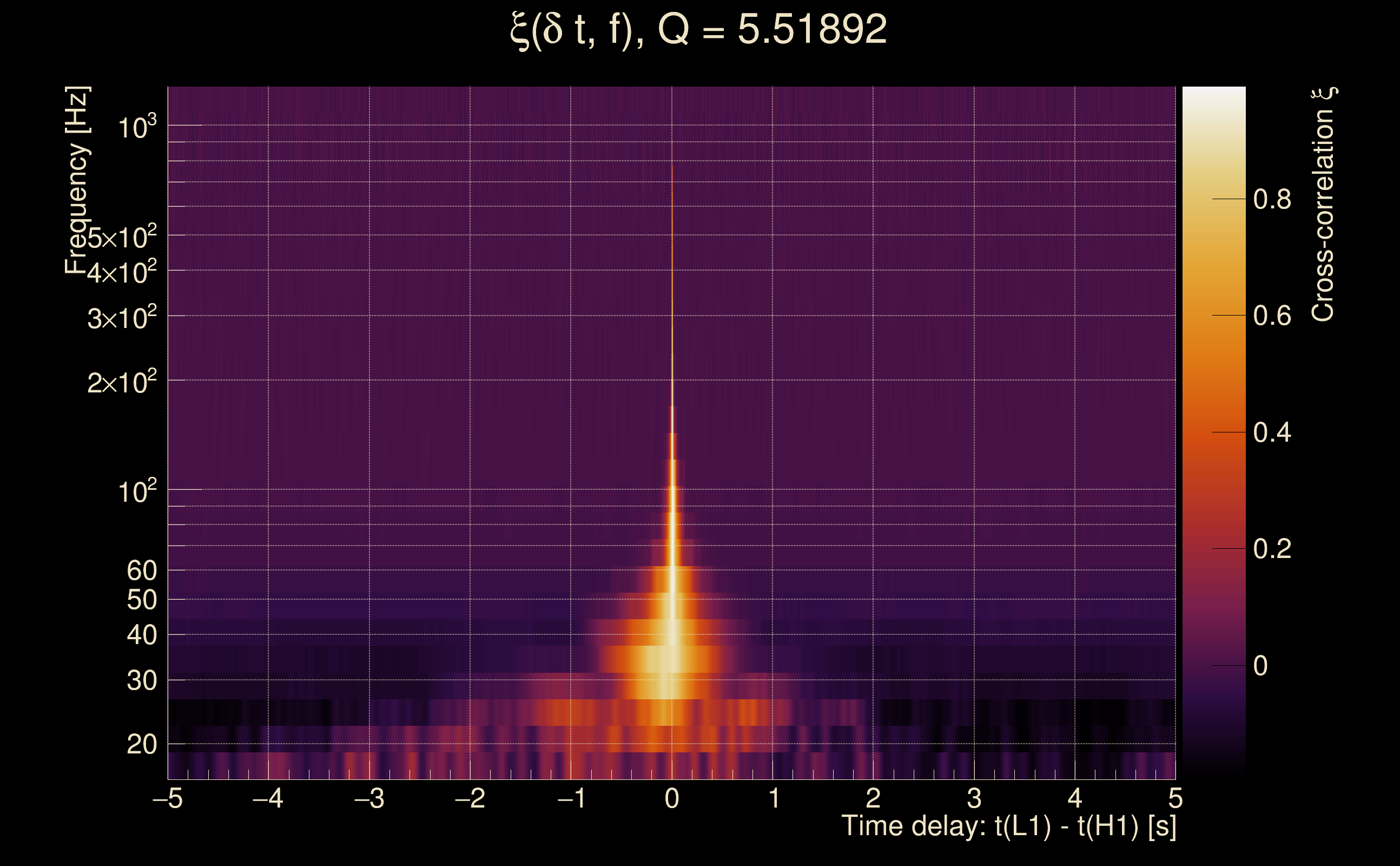Click the Cross-correlation ξ colorbar title
This screenshot has height=866, width=1400.
[x=1323, y=205]
